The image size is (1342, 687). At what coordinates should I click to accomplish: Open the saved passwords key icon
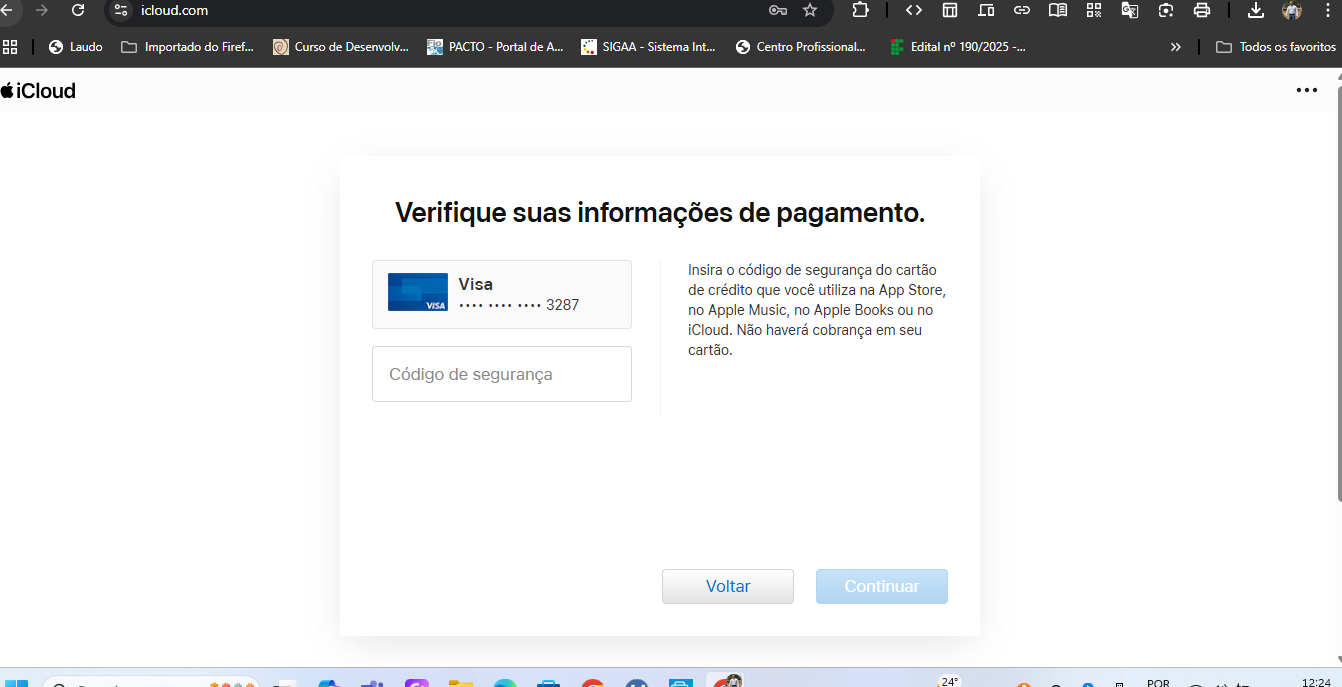[x=778, y=10]
